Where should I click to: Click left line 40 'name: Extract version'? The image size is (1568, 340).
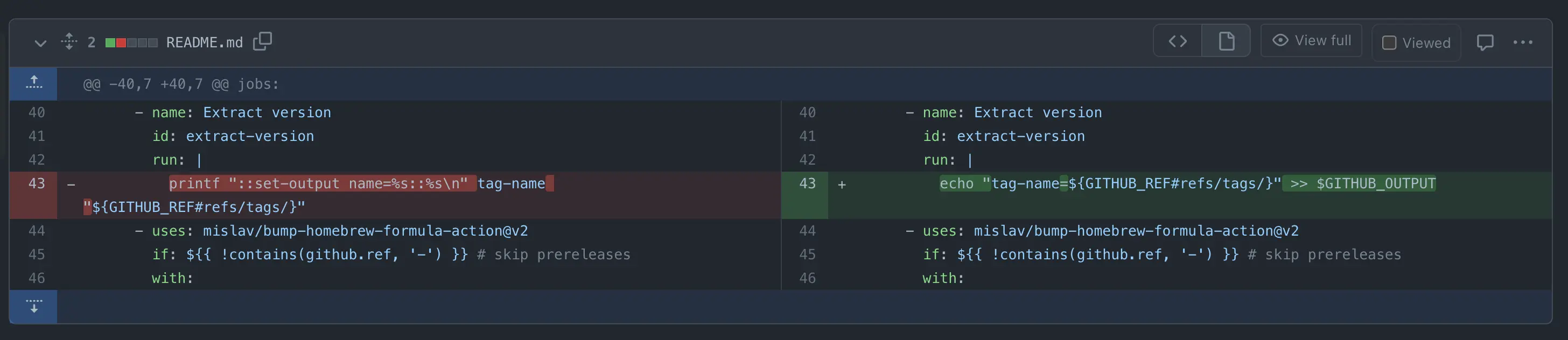242,112
